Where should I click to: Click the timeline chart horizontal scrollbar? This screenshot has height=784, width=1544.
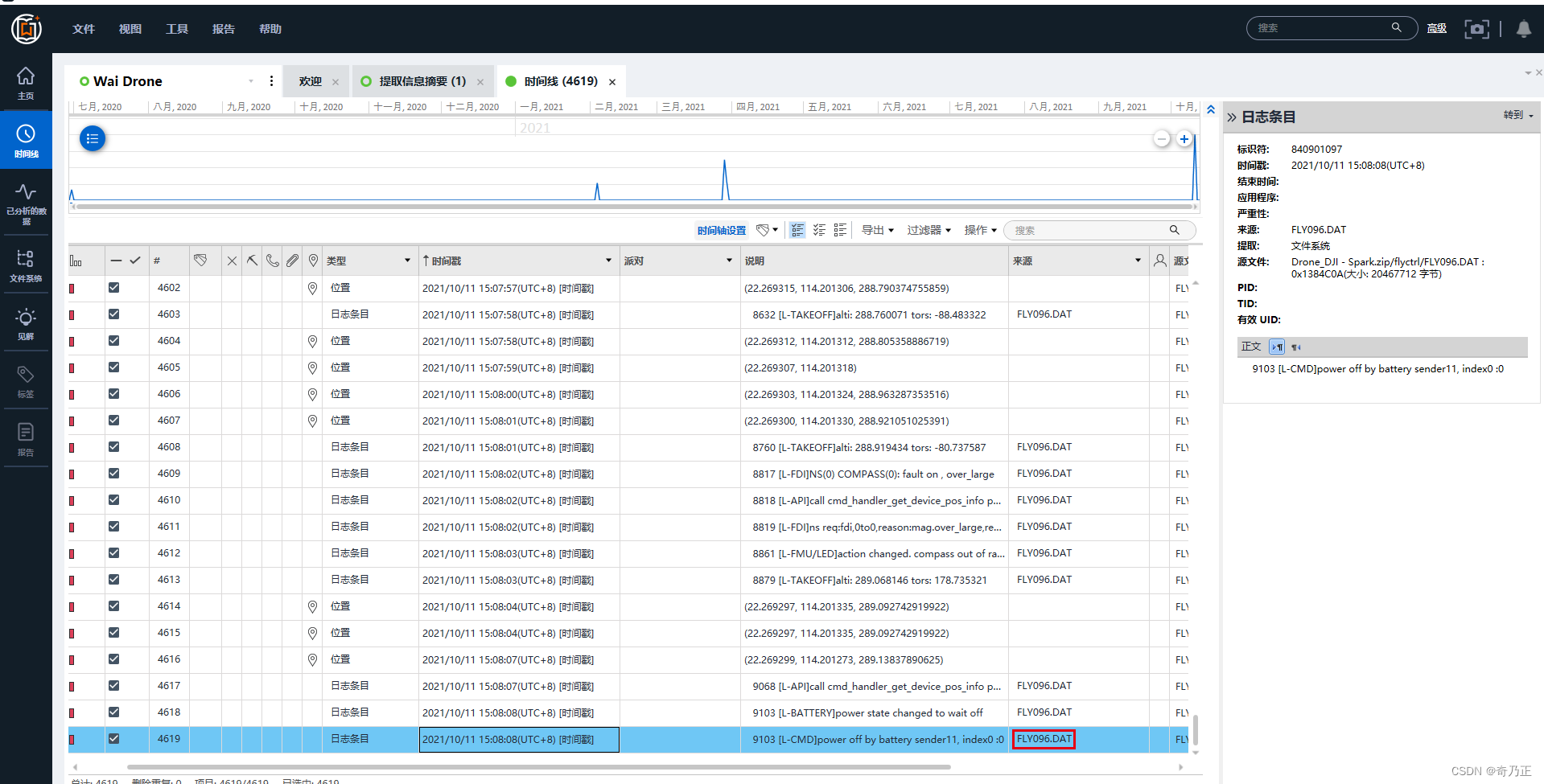[x=635, y=207]
